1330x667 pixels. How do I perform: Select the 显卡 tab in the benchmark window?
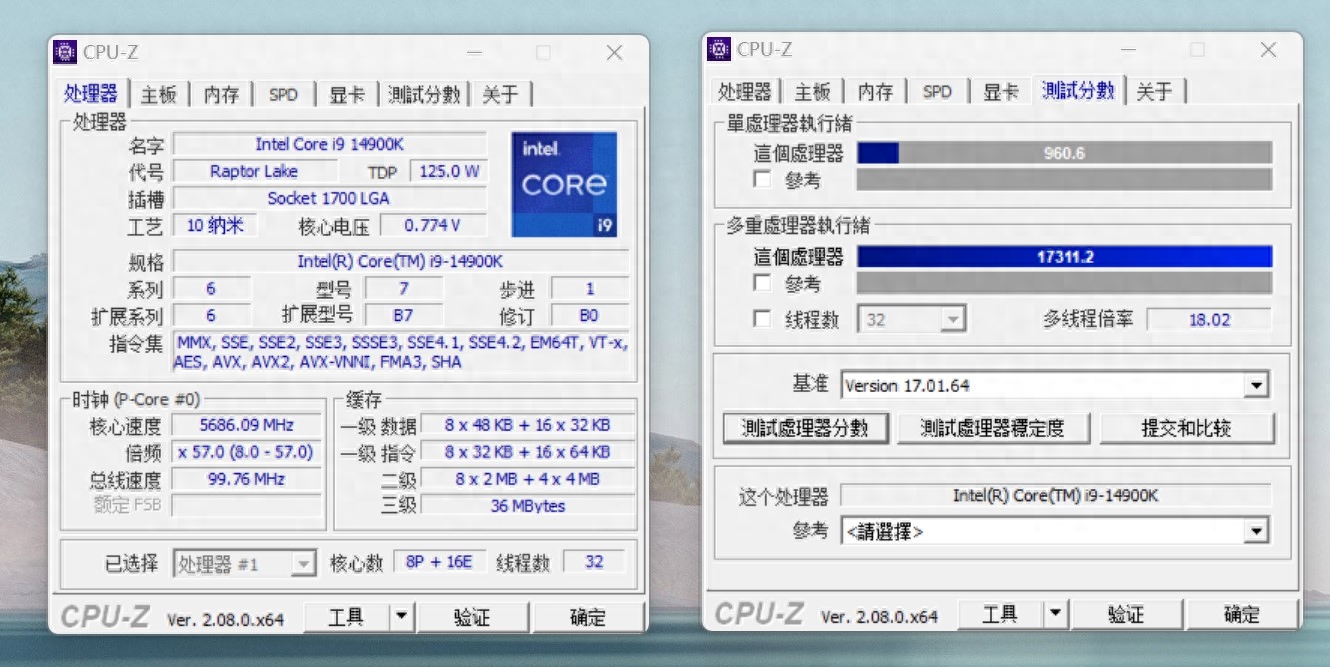point(1001,91)
